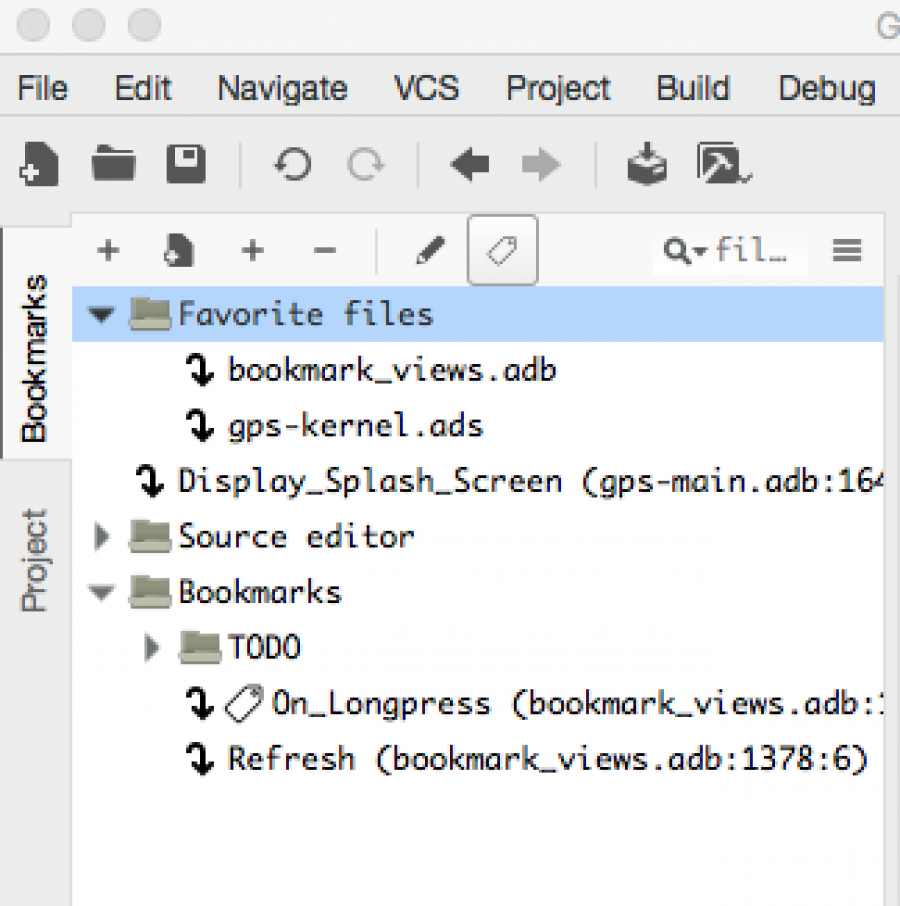900x906 pixels.
Task: Open bookmark gps-kernel.ads
Action: coord(355,426)
